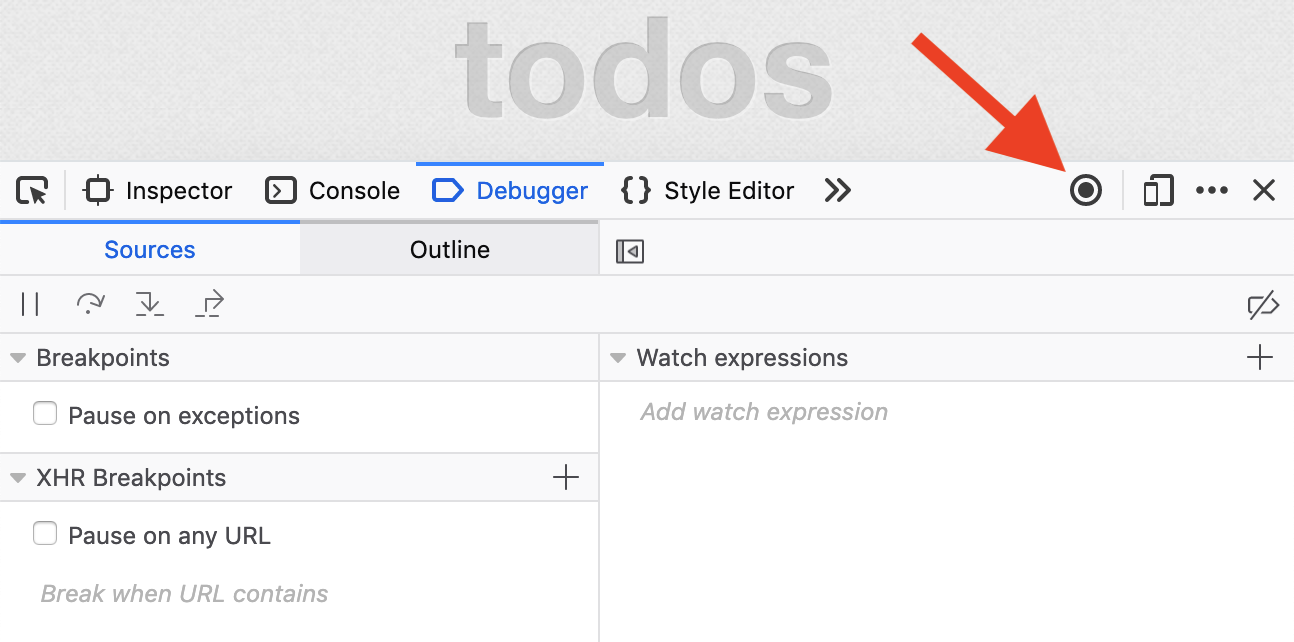Image resolution: width=1294 pixels, height=642 pixels.
Task: Collapse the sources pane toggle icon
Action: pyautogui.click(x=630, y=251)
